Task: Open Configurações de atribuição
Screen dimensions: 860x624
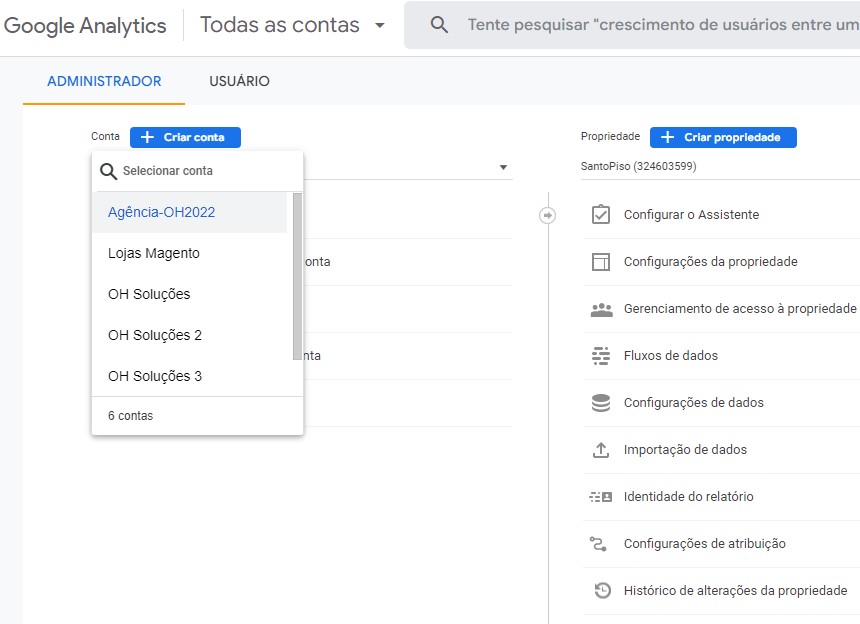Action: coord(721,544)
